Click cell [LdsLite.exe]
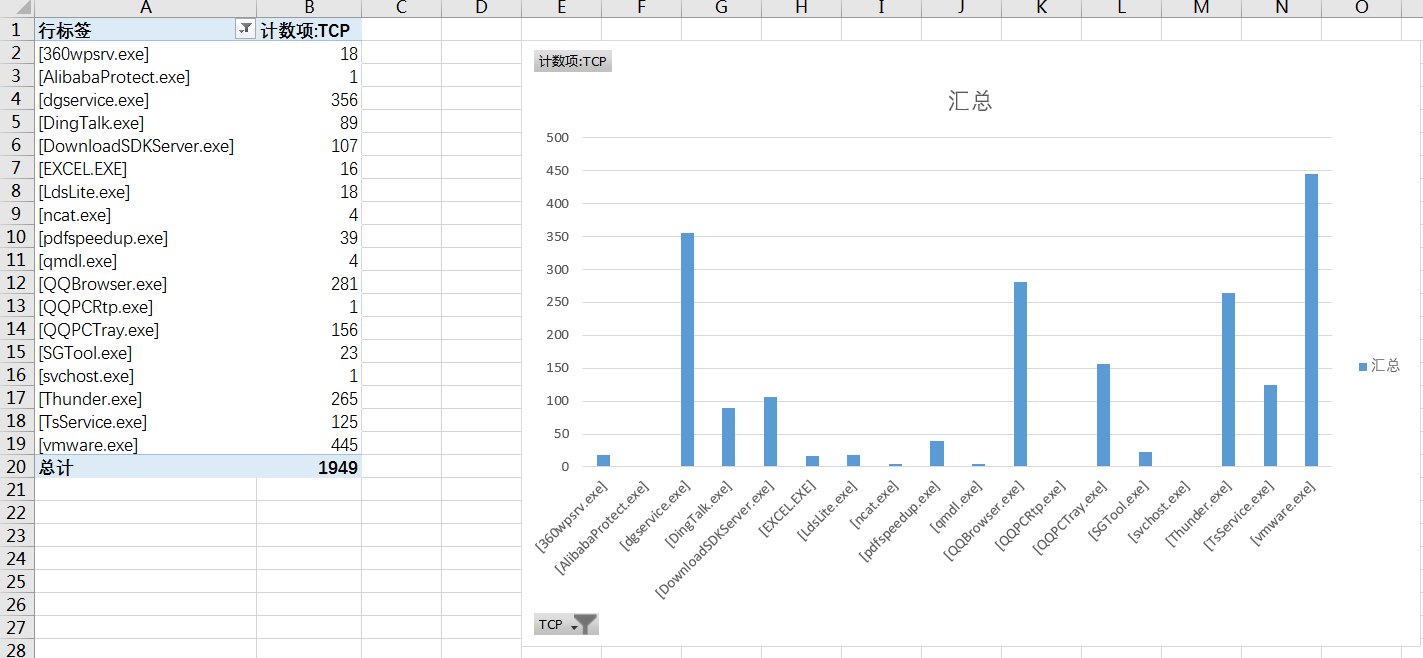The image size is (1423, 658). 145,192
